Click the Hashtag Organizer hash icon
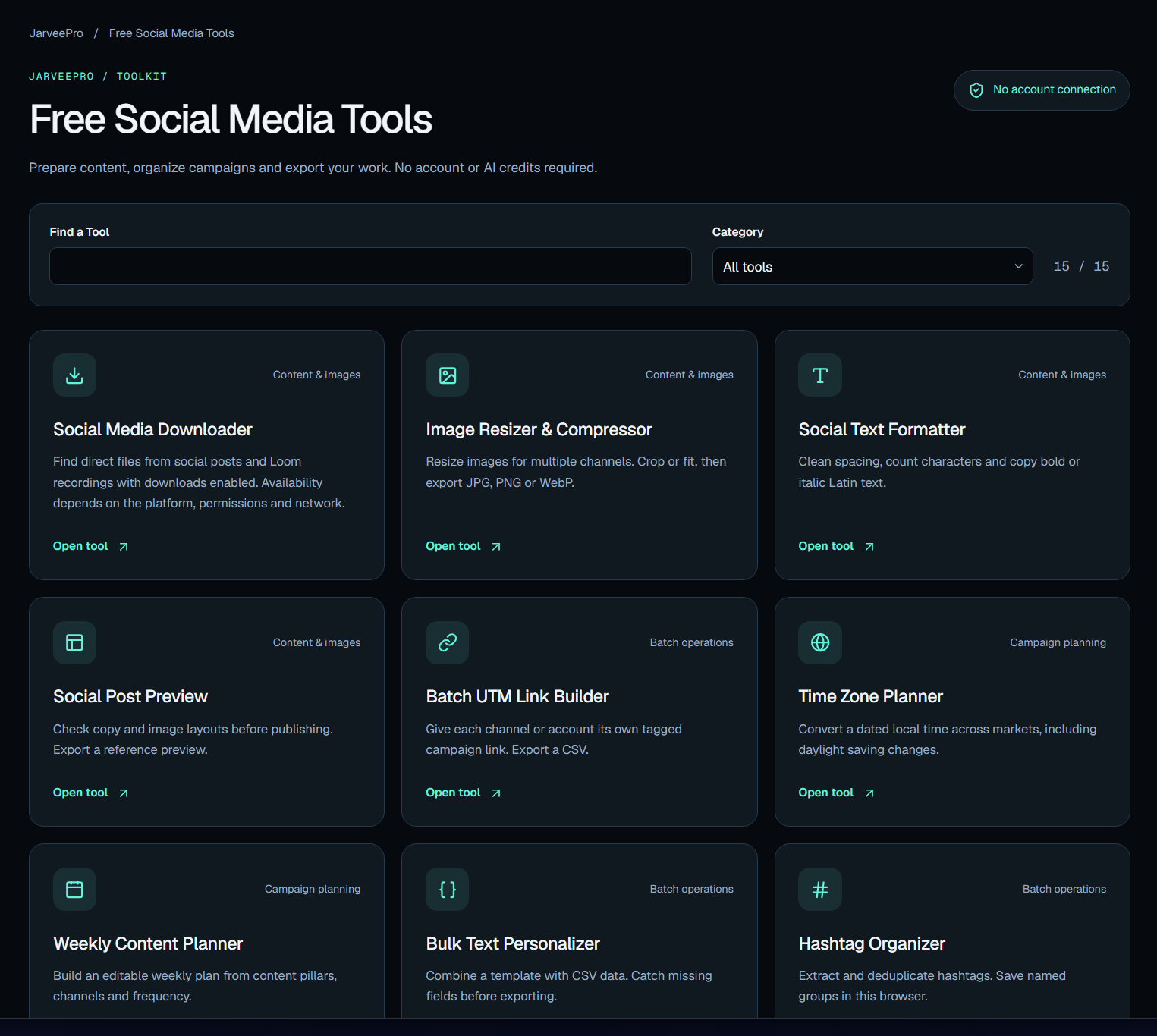This screenshot has width=1157, height=1036. [x=820, y=890]
